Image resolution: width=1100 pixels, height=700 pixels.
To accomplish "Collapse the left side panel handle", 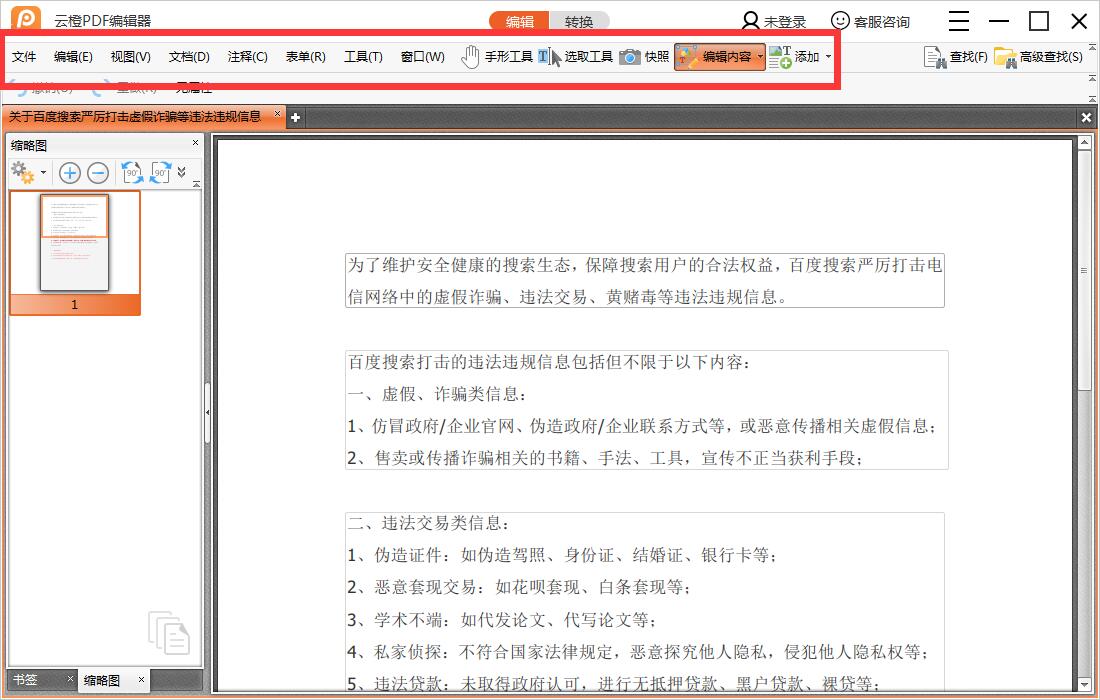I will (208, 412).
